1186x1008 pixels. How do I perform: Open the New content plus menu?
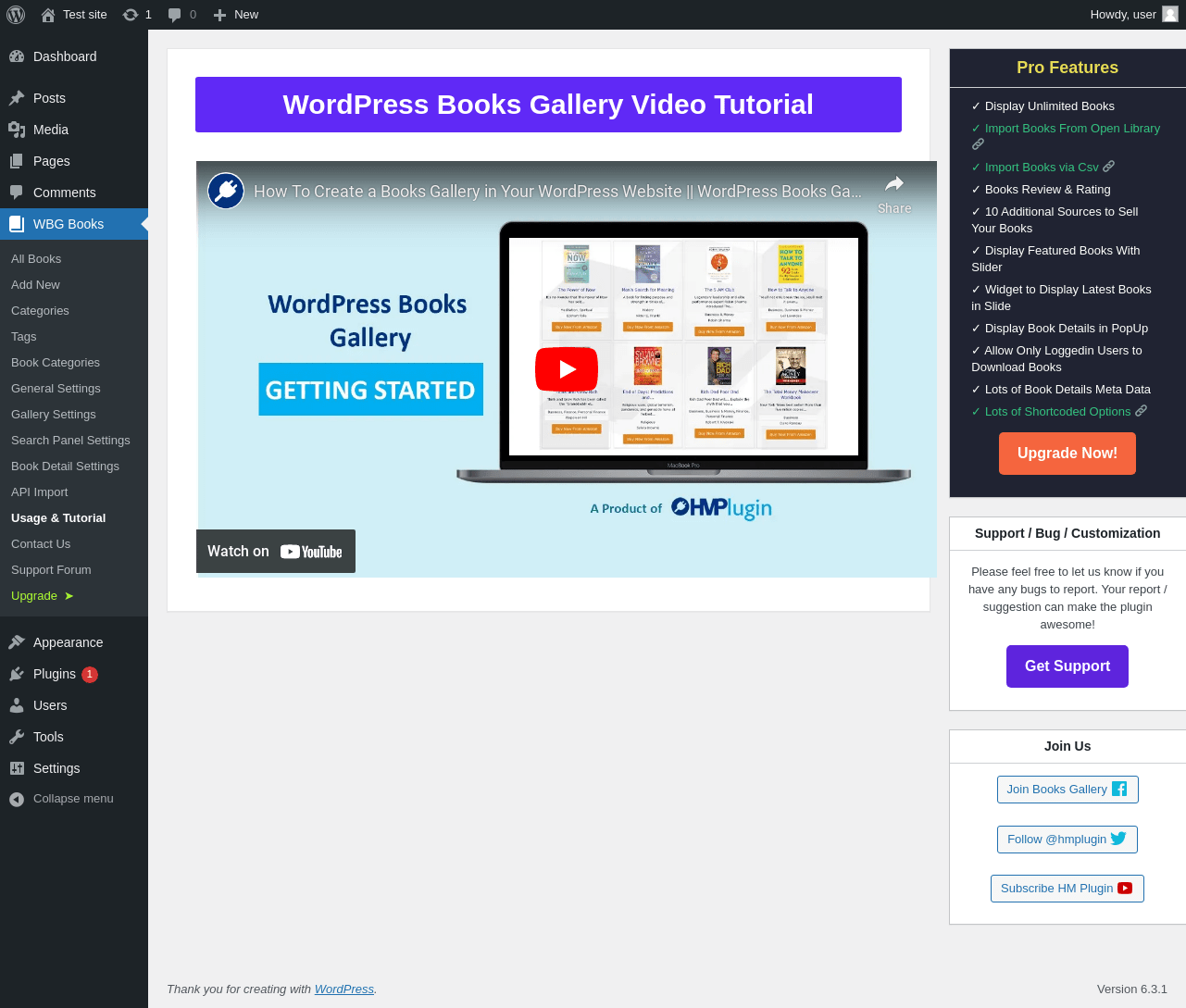(236, 15)
